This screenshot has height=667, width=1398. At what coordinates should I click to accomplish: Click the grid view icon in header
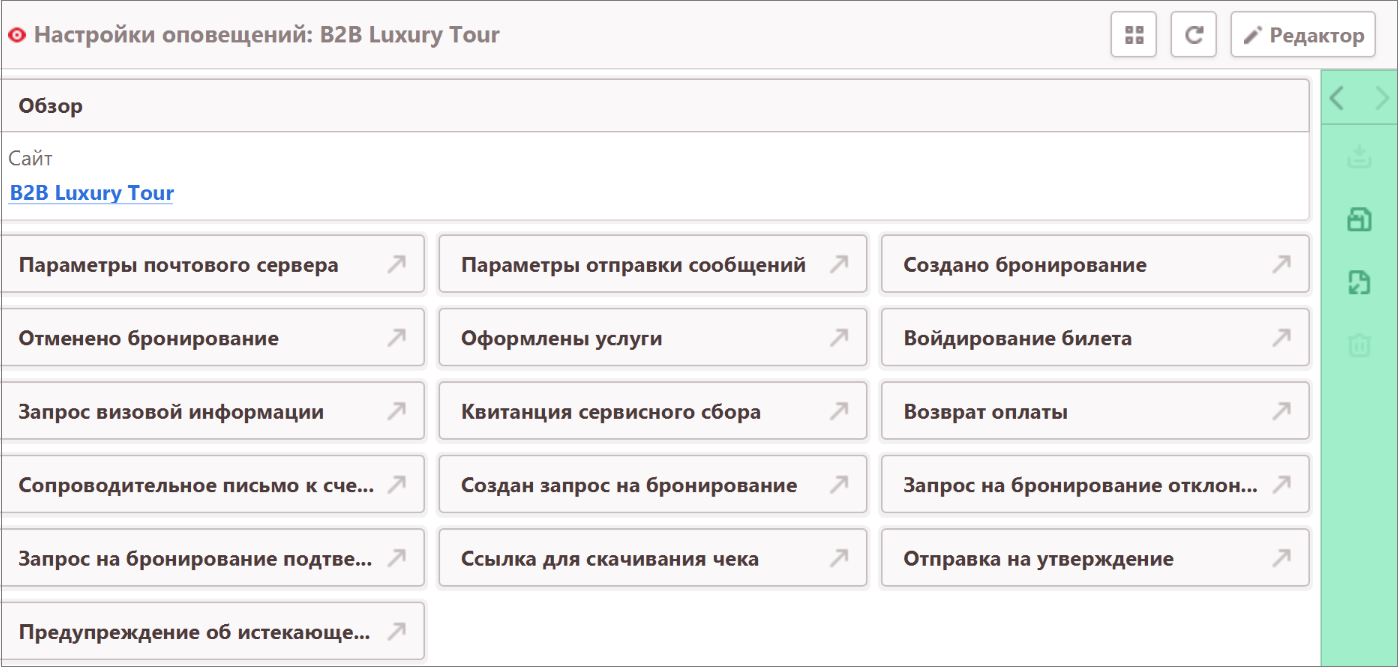[x=1133, y=36]
